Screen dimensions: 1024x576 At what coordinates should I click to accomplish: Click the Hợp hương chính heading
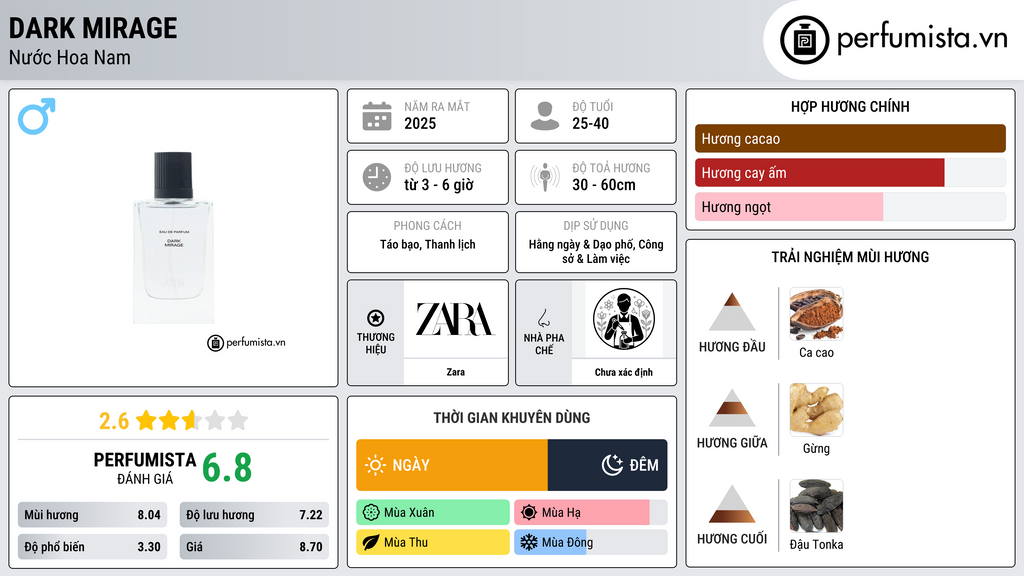coord(850,106)
